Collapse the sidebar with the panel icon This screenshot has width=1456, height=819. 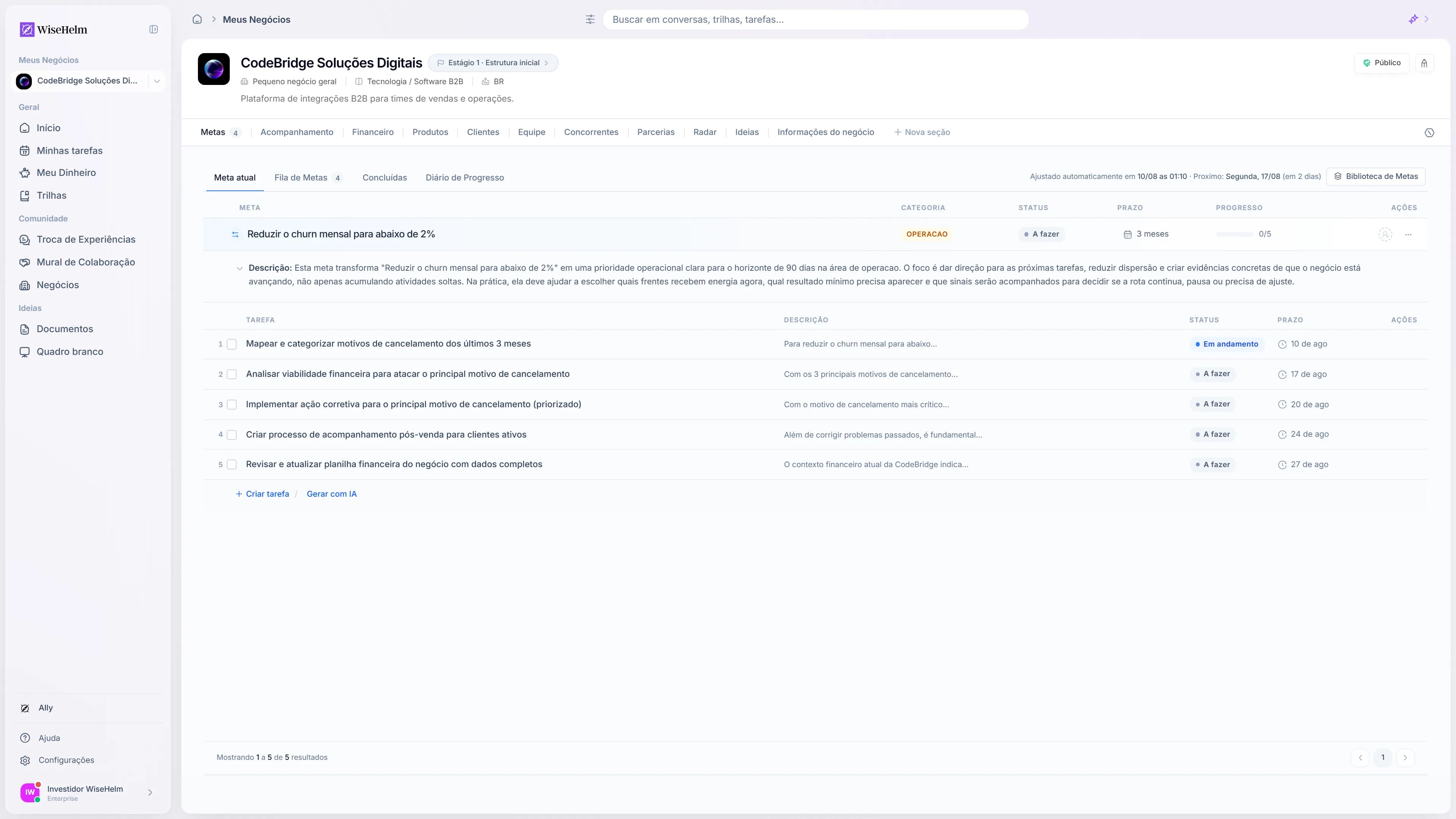(153, 30)
